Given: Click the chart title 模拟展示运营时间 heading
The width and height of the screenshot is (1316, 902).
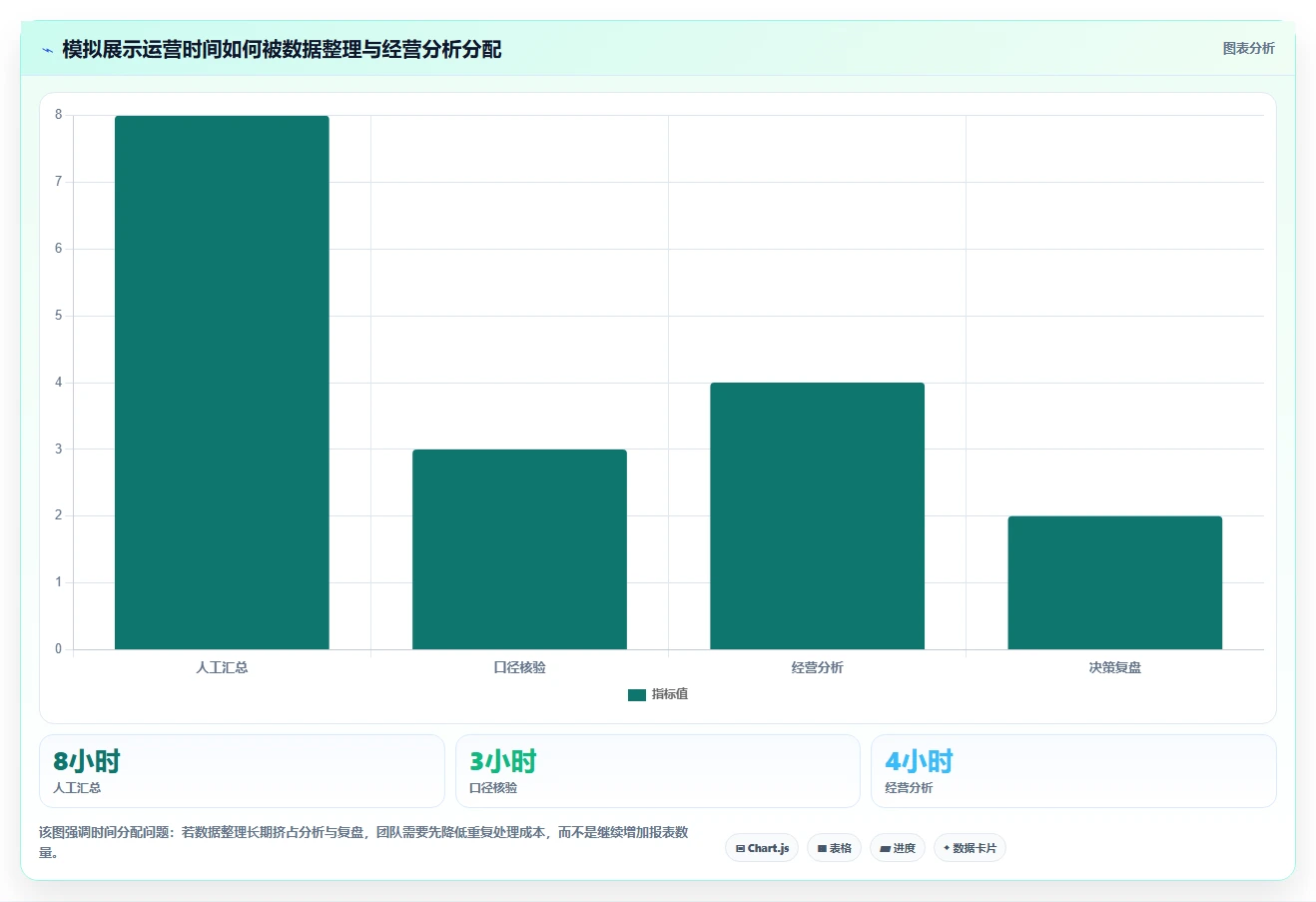Looking at the screenshot, I should [x=282, y=49].
